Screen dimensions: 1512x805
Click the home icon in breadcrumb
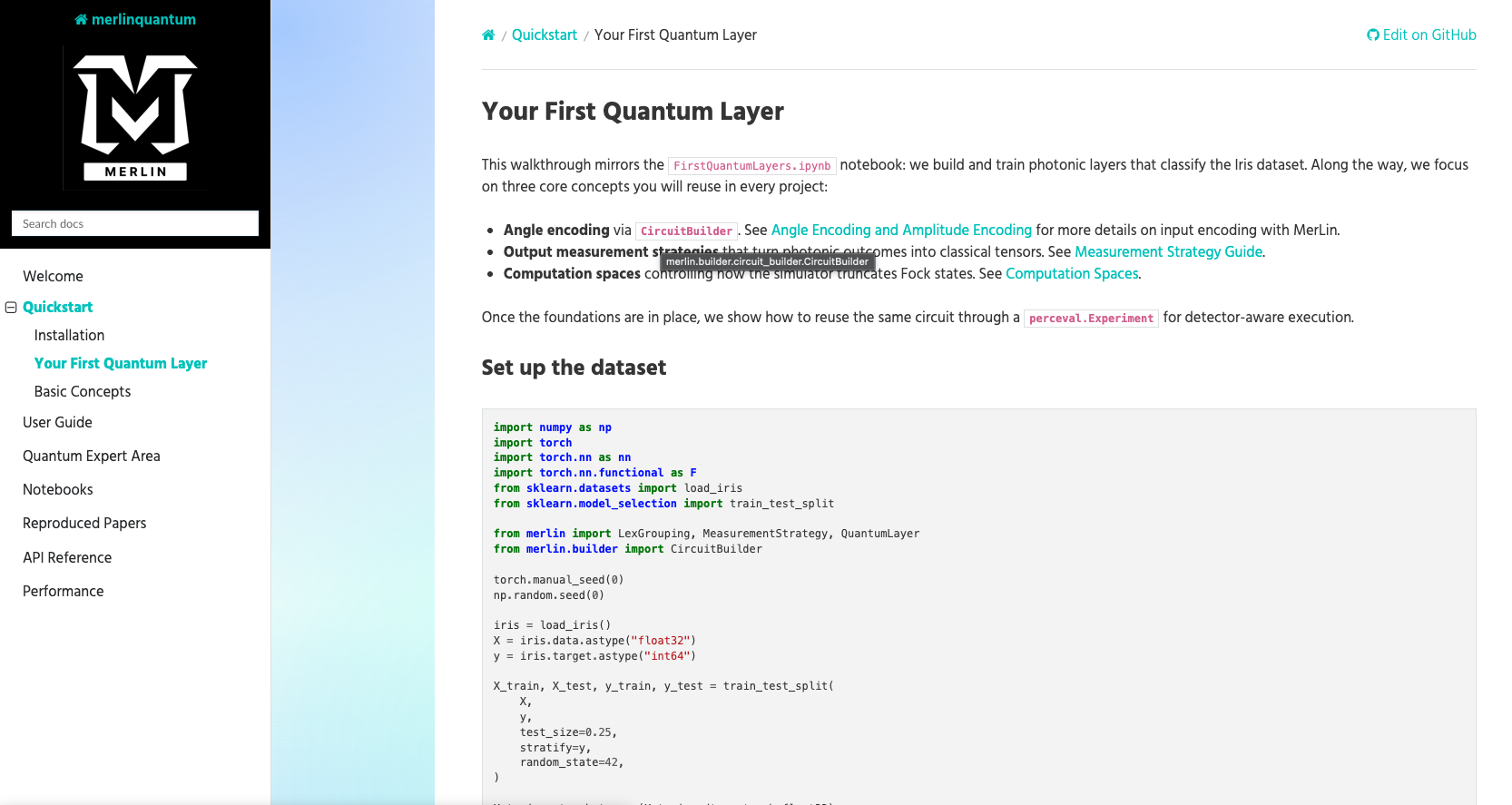[x=488, y=35]
